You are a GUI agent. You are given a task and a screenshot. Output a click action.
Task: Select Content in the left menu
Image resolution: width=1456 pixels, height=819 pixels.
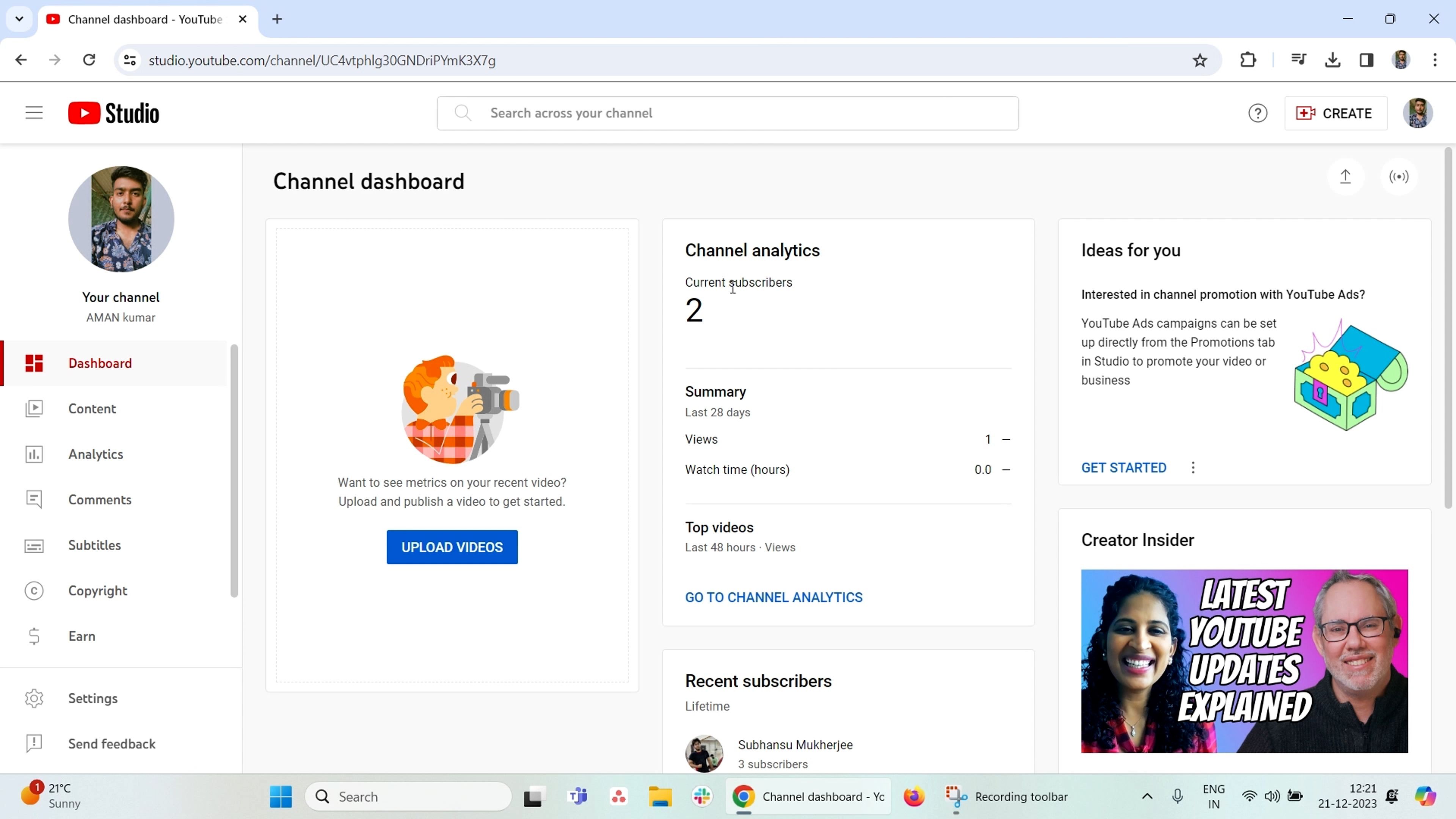coord(91,409)
